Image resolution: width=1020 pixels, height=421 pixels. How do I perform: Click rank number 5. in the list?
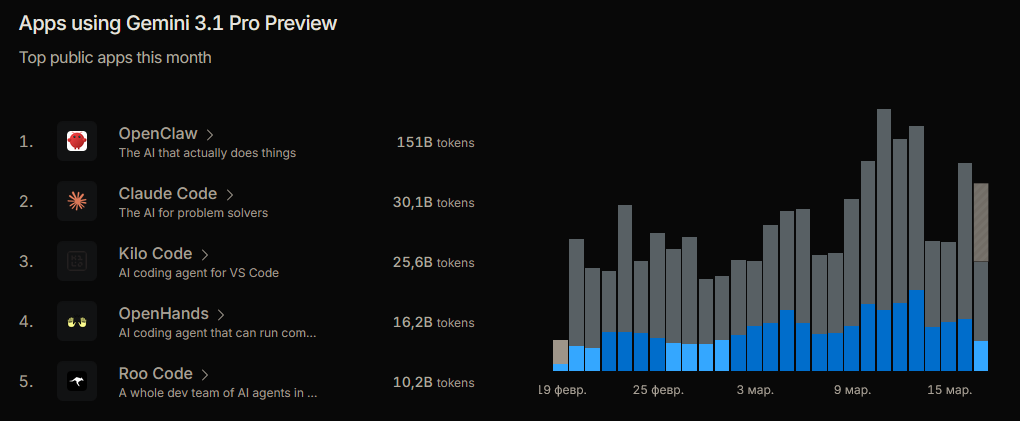click(26, 382)
